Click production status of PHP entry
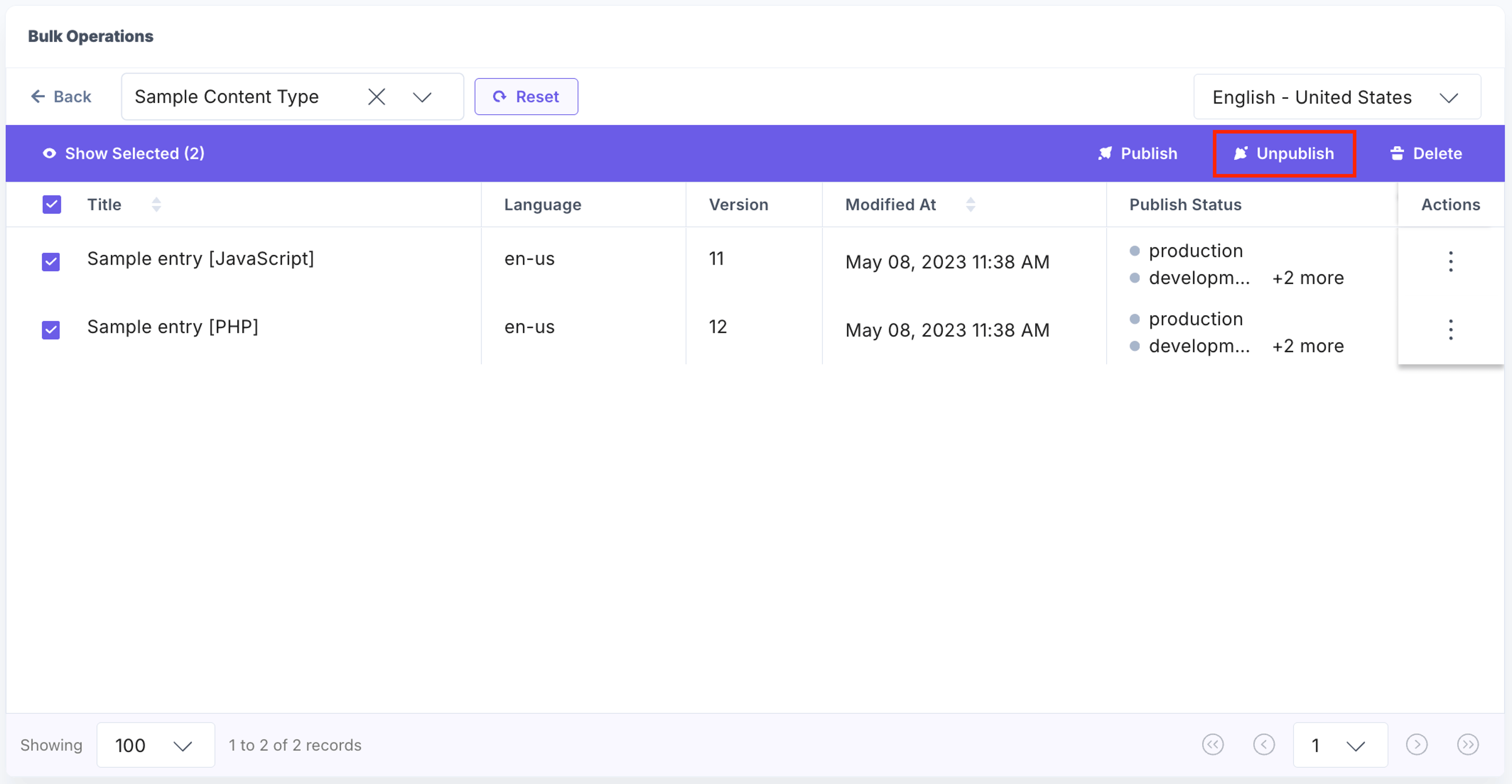This screenshot has width=1512, height=784. click(1195, 319)
